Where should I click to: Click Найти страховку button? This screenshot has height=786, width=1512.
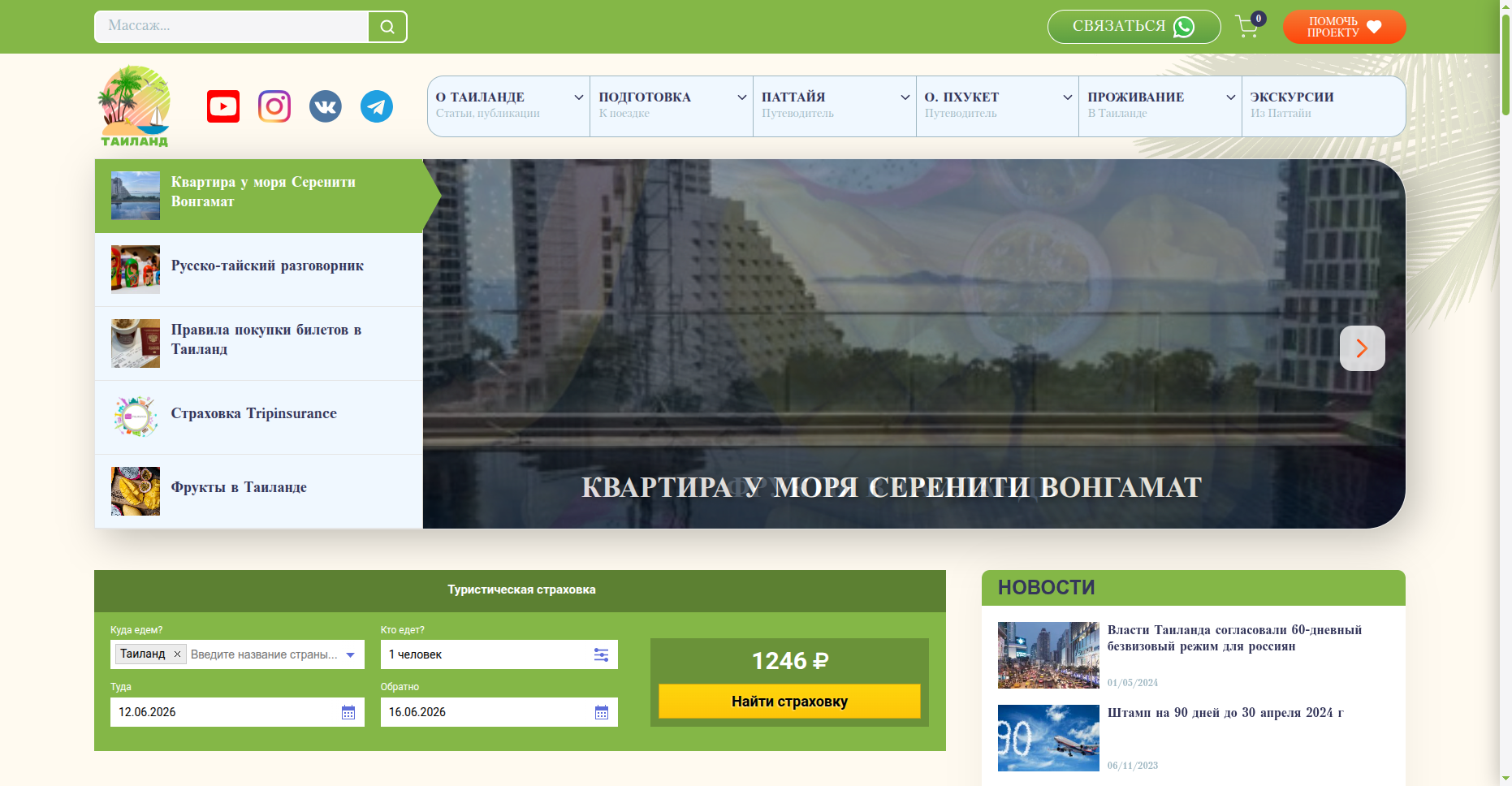(x=789, y=702)
